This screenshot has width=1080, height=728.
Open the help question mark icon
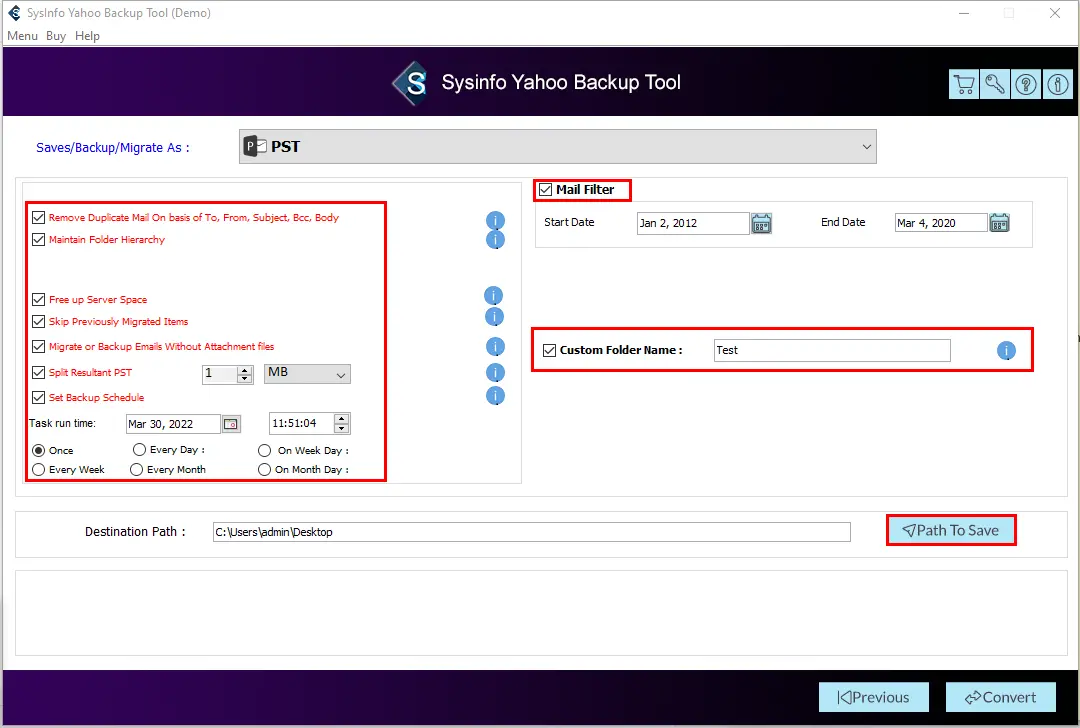[x=1026, y=85]
